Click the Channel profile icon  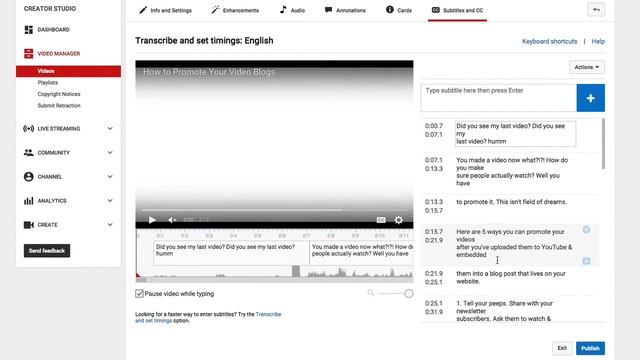point(29,177)
